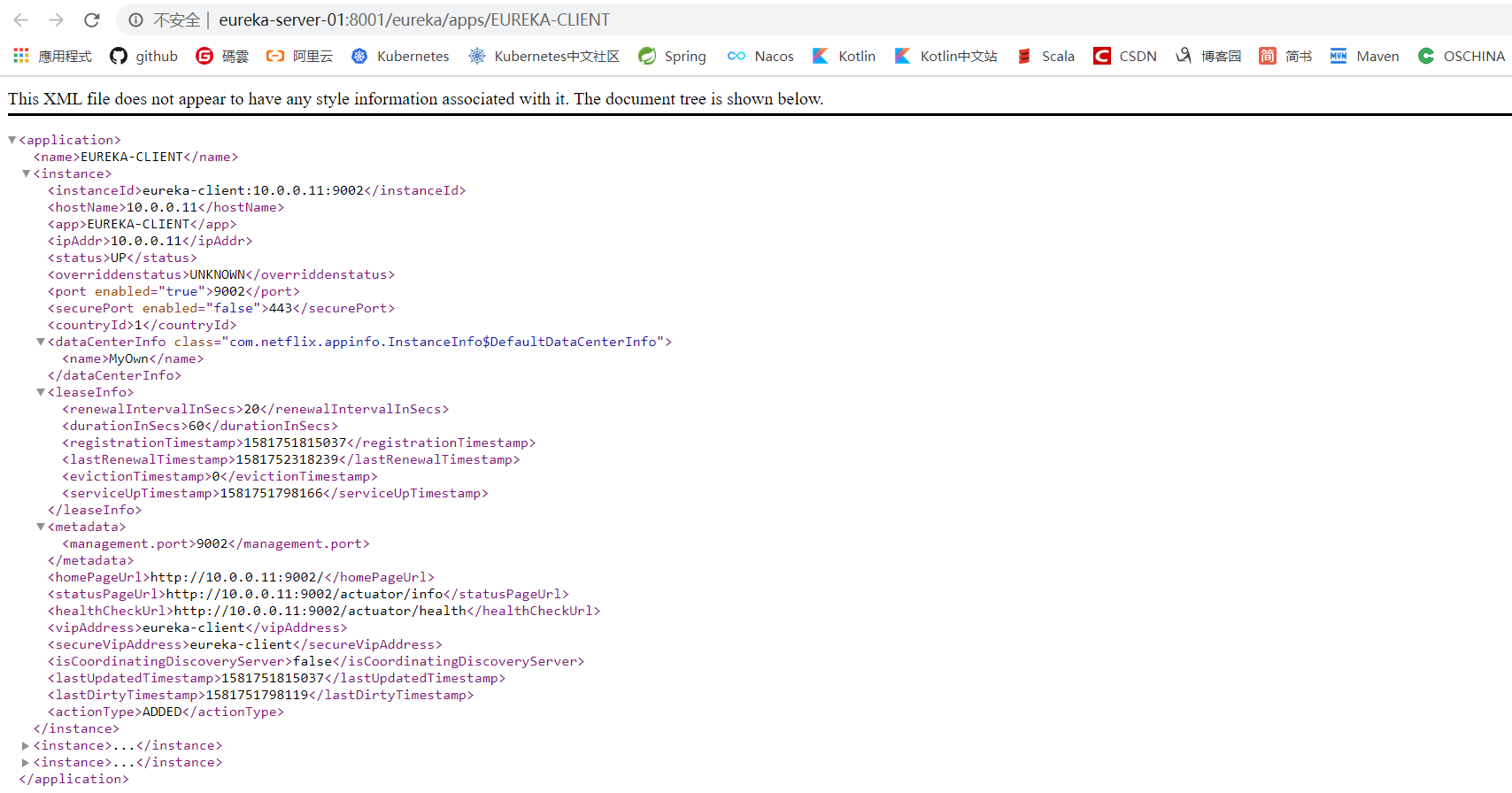1512x793 pixels.
Task: Open the Spring bookmark
Action: tap(672, 56)
